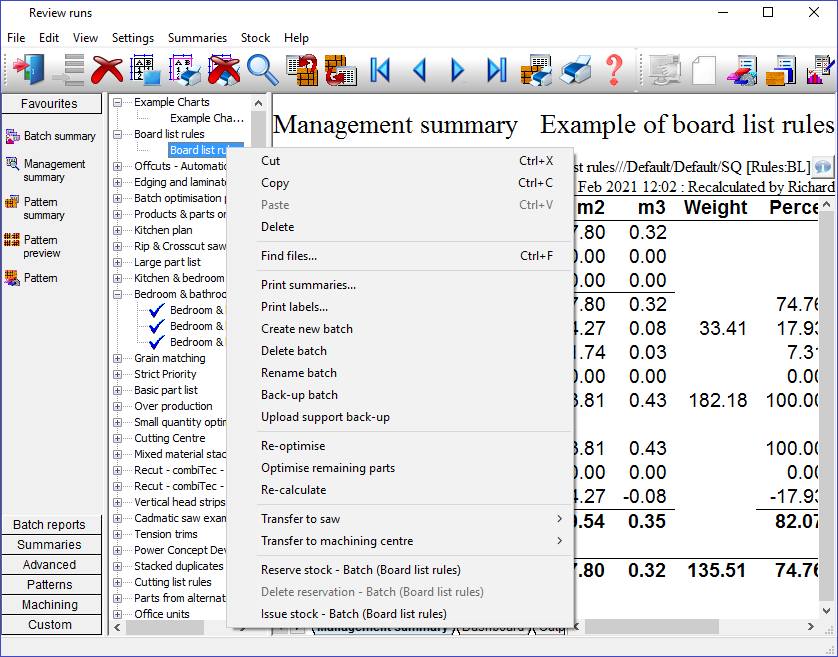Expand the Grain matching tree node
The width and height of the screenshot is (838, 657).
[118, 358]
